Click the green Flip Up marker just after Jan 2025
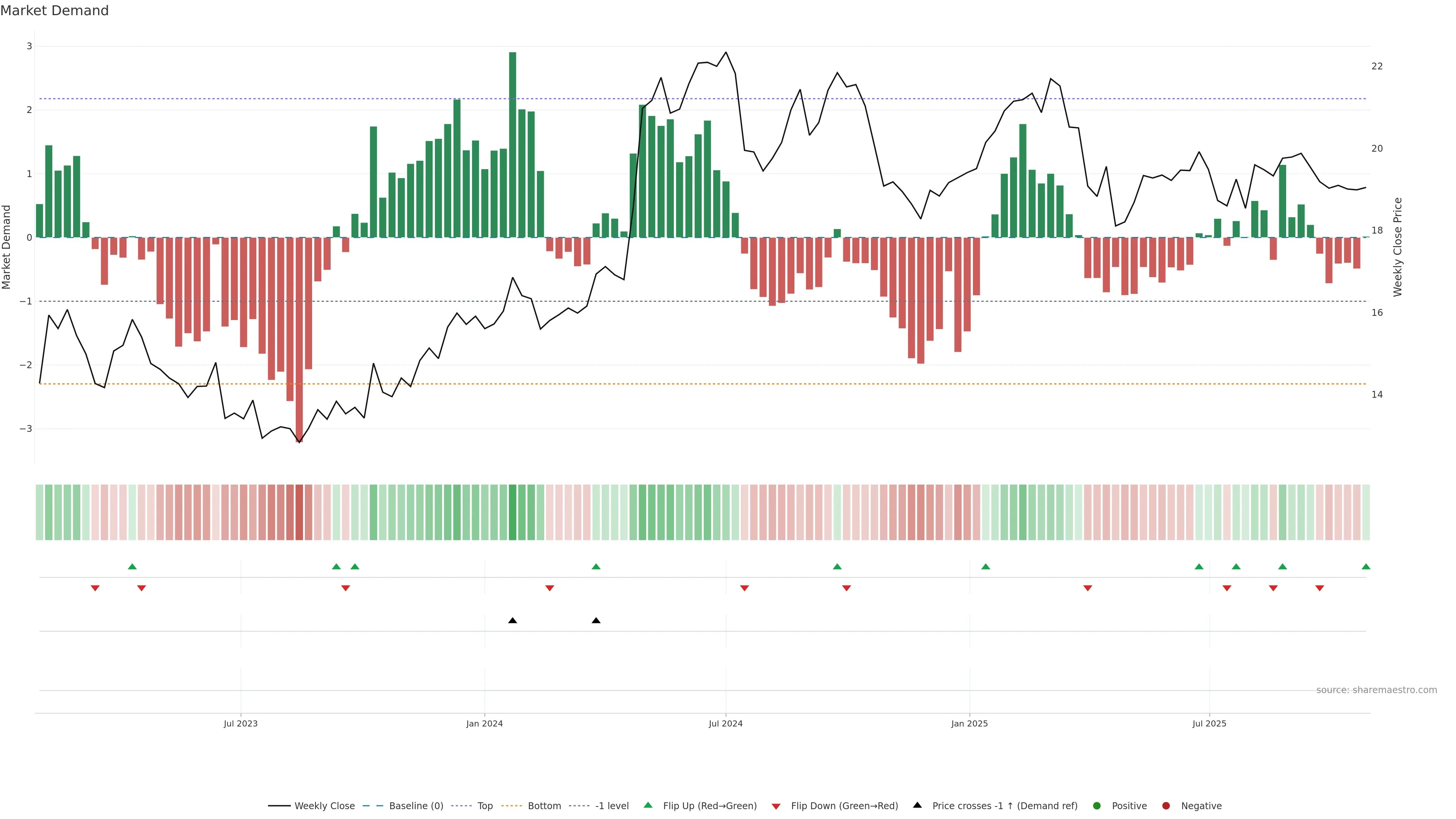Screen dimensions: 1456x819 click(x=985, y=566)
